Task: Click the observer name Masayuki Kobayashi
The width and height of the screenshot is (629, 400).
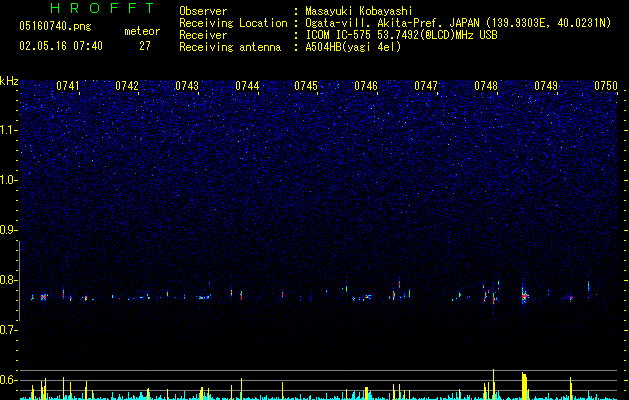Action: tap(359, 11)
